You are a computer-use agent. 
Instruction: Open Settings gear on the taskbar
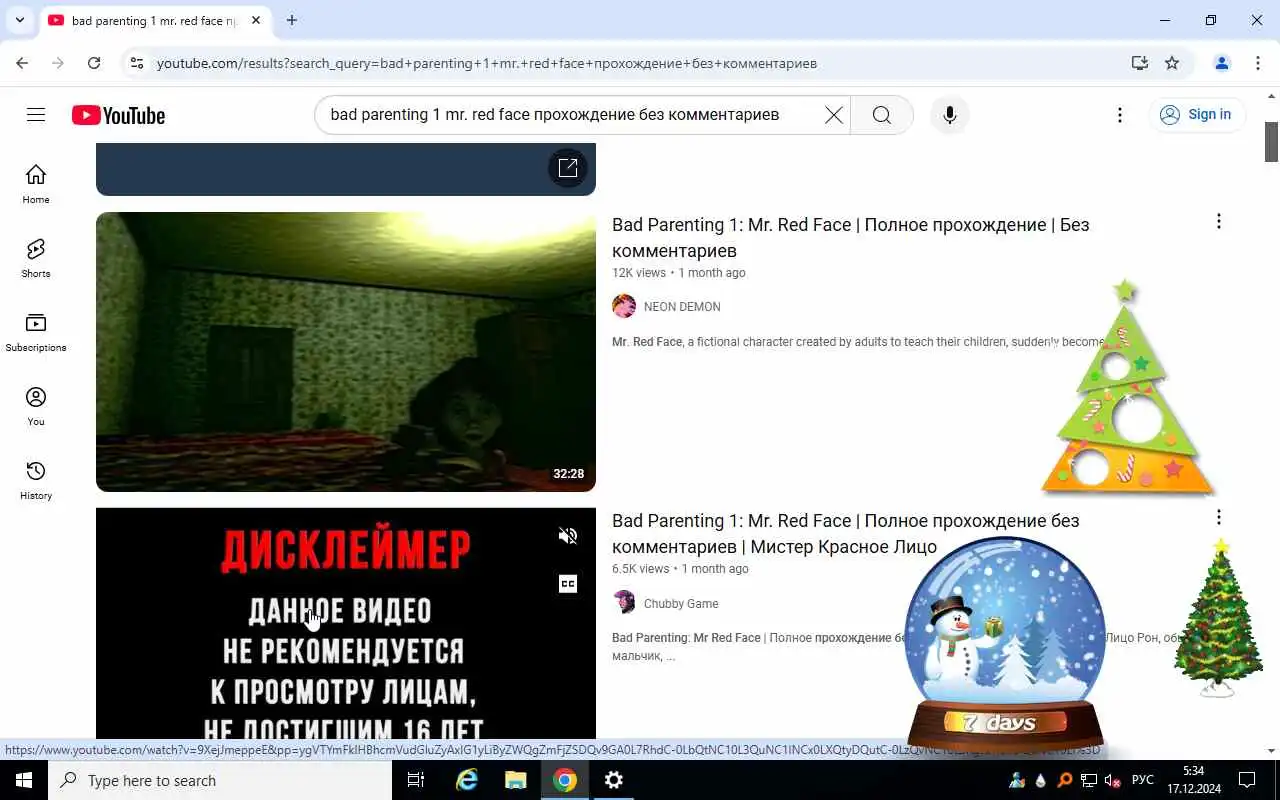coord(614,780)
